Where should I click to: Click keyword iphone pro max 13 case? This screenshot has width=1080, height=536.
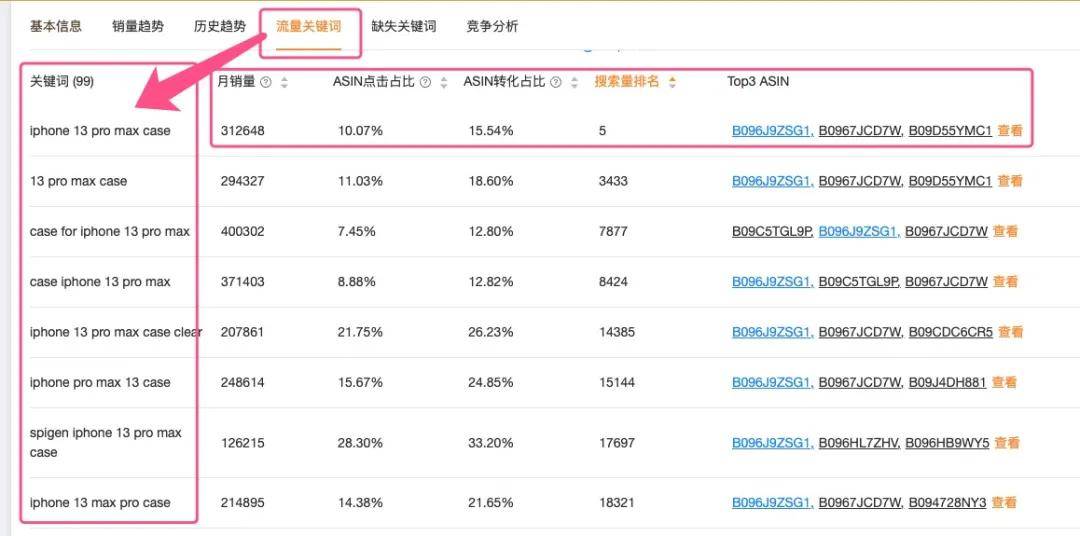coord(100,382)
